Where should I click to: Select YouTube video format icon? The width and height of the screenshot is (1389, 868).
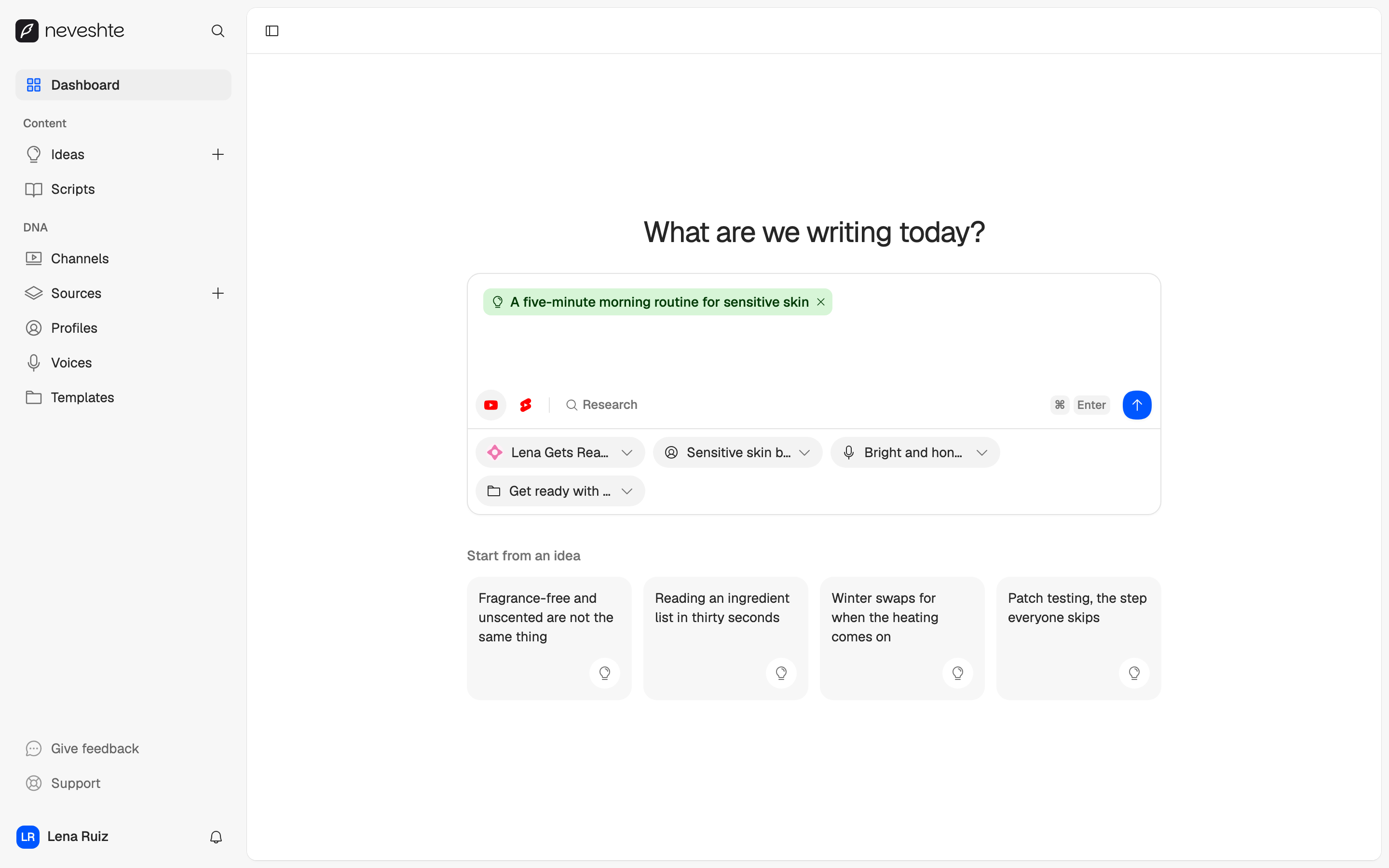491,405
